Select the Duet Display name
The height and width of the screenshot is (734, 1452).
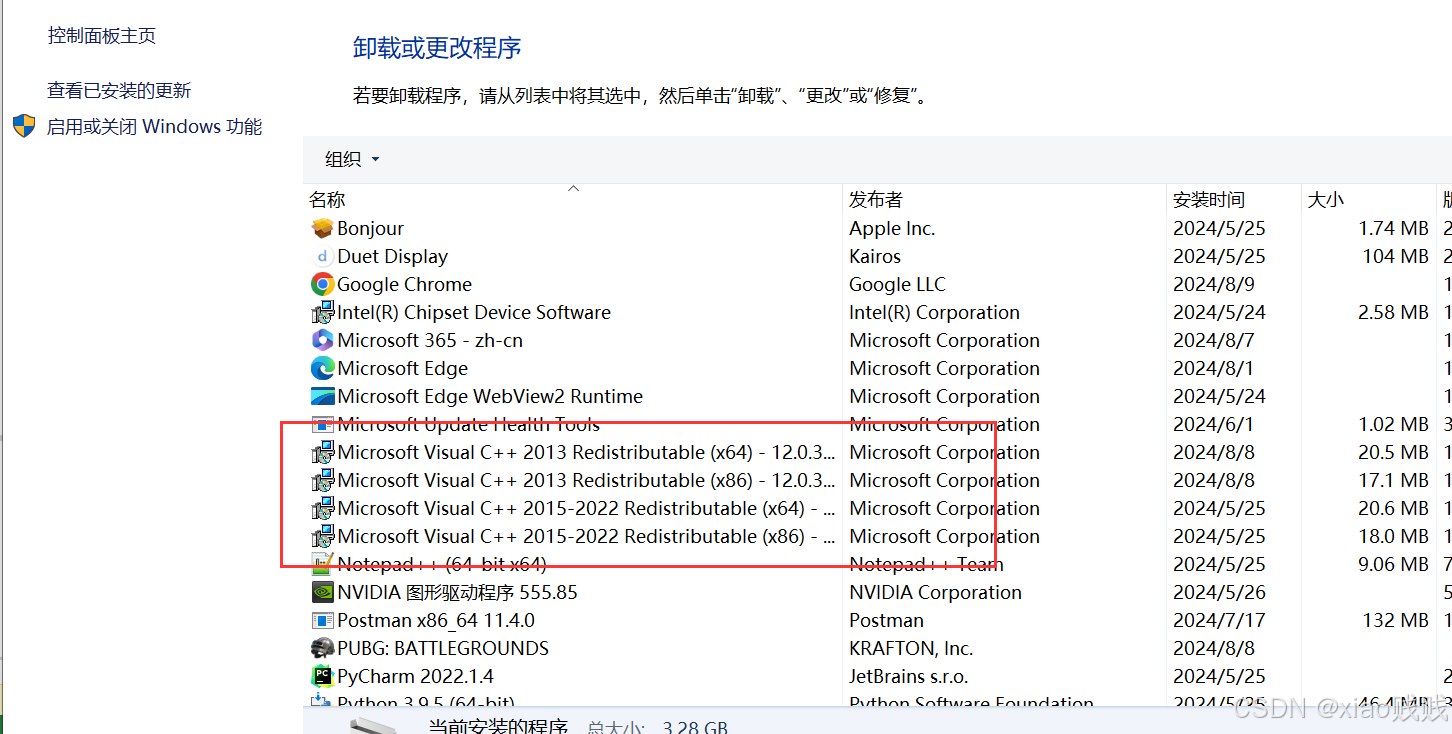[393, 257]
